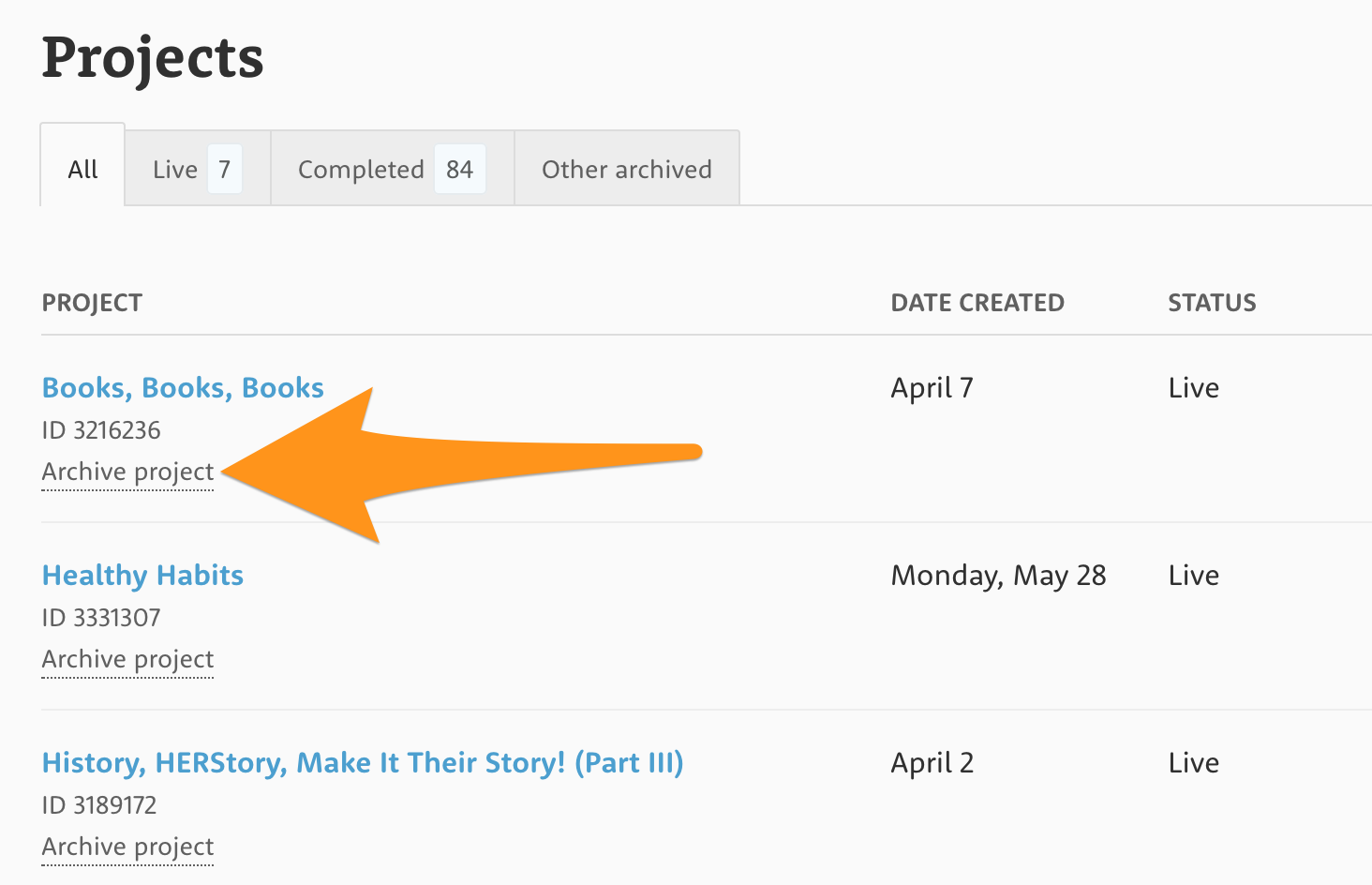Open the Books, Books, Books project
The width and height of the screenshot is (1372, 885).
point(183,388)
